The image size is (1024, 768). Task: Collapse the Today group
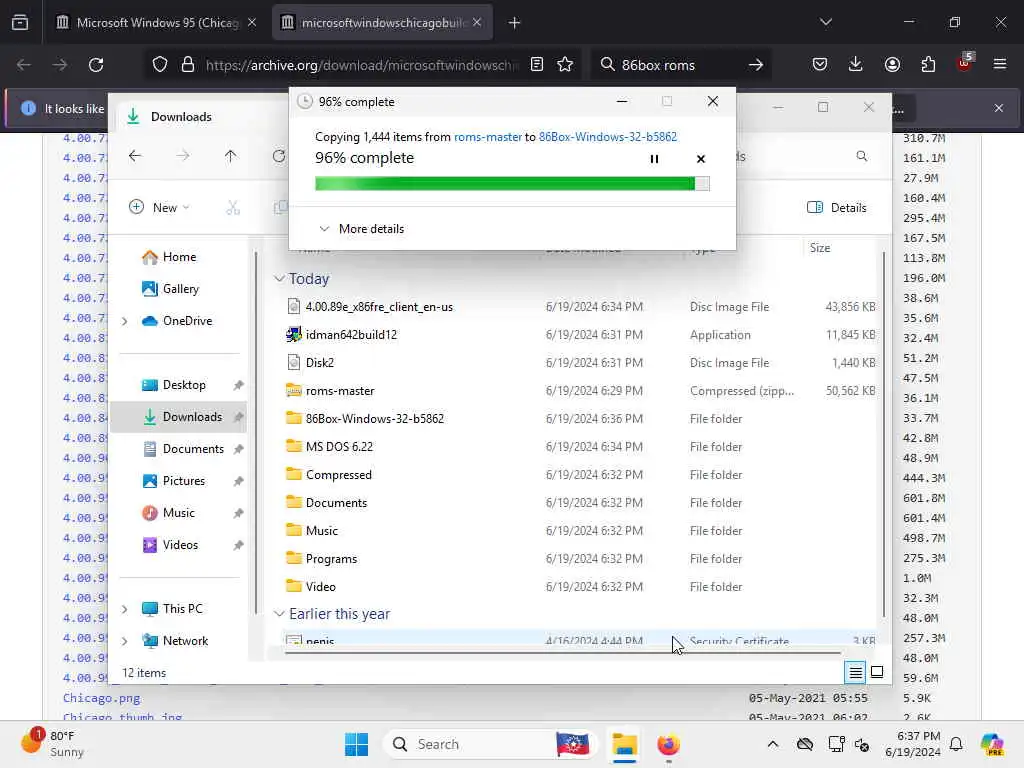pos(279,279)
